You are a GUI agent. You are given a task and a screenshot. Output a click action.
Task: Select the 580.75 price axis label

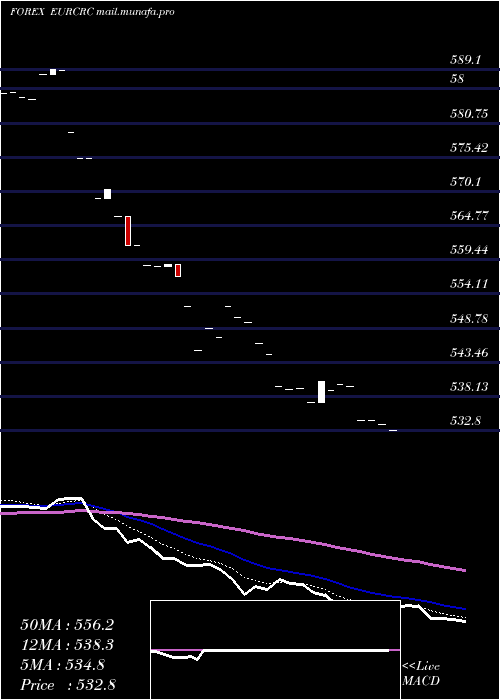pos(469,114)
